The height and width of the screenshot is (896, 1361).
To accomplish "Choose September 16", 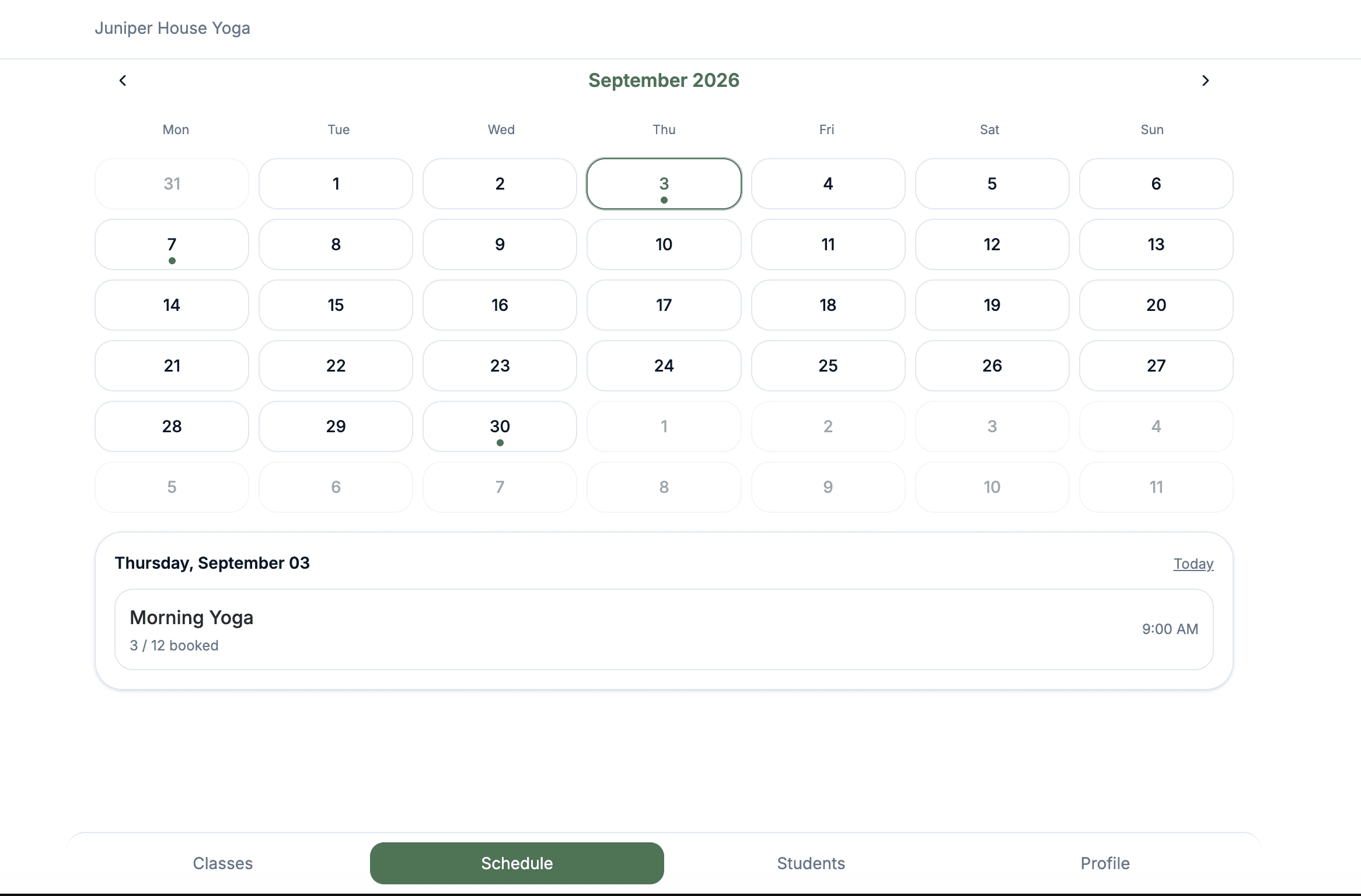I will point(500,305).
